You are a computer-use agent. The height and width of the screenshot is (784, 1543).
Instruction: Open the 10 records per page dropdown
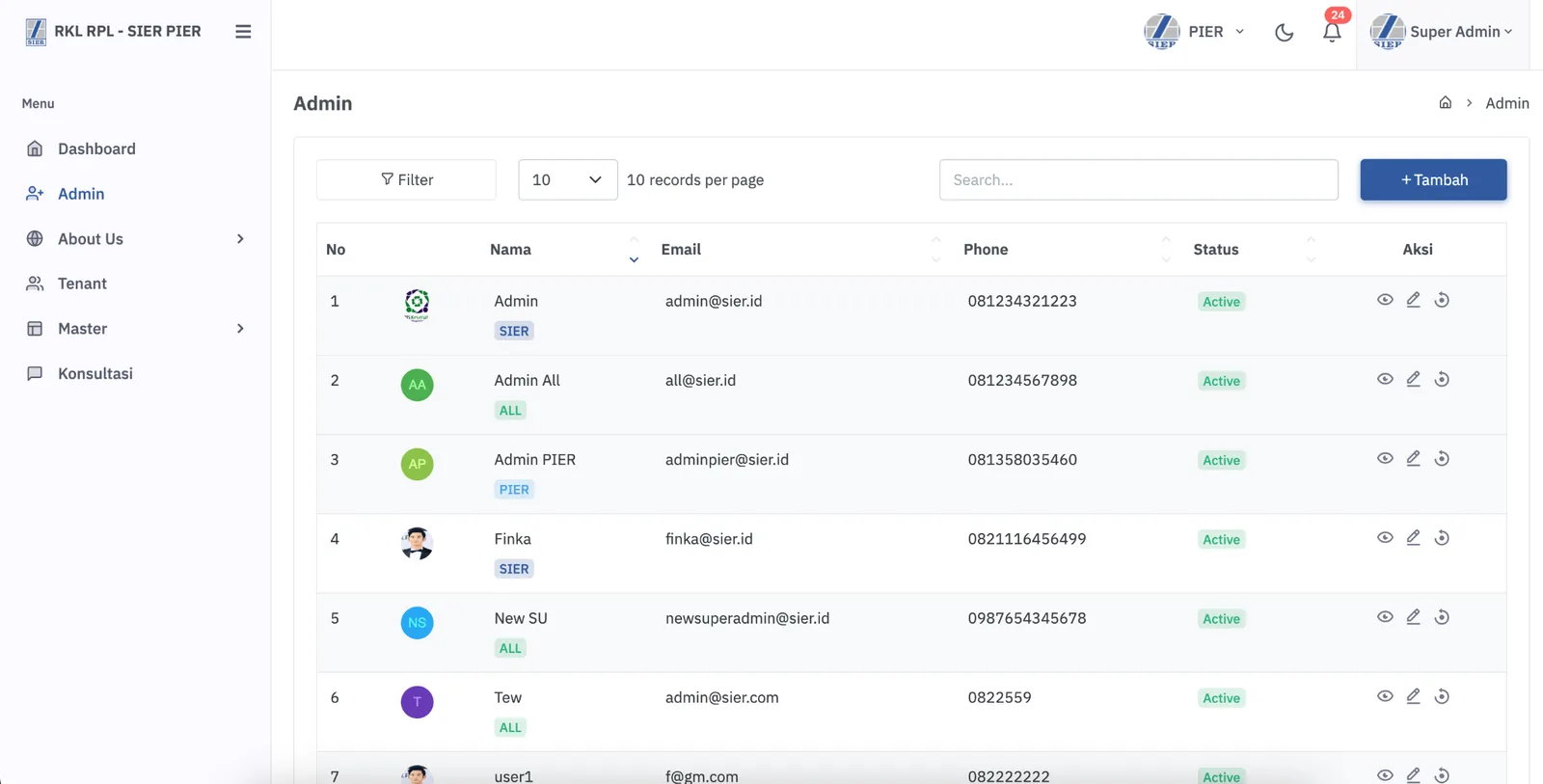(x=567, y=179)
